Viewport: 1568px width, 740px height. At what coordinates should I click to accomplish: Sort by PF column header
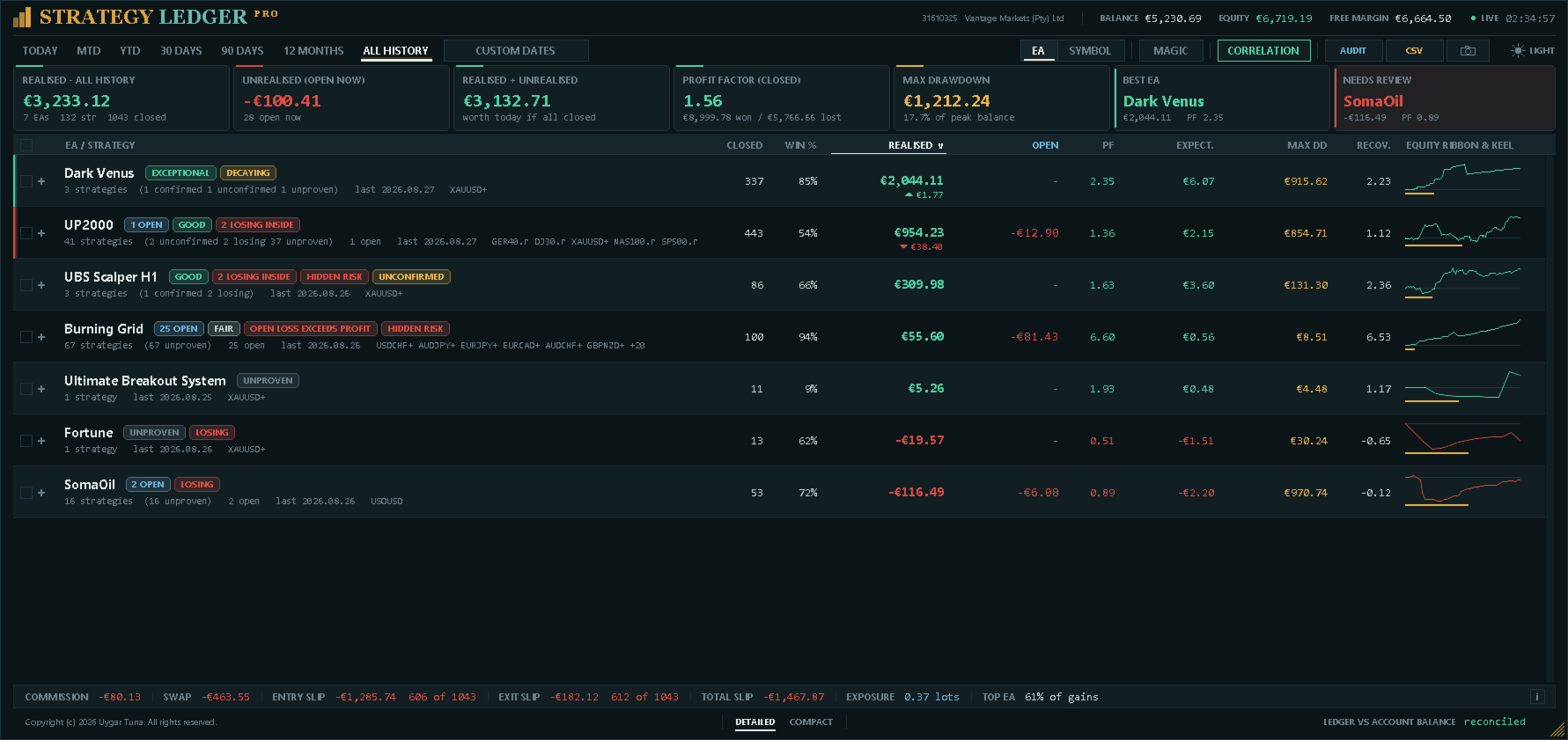[x=1108, y=145]
